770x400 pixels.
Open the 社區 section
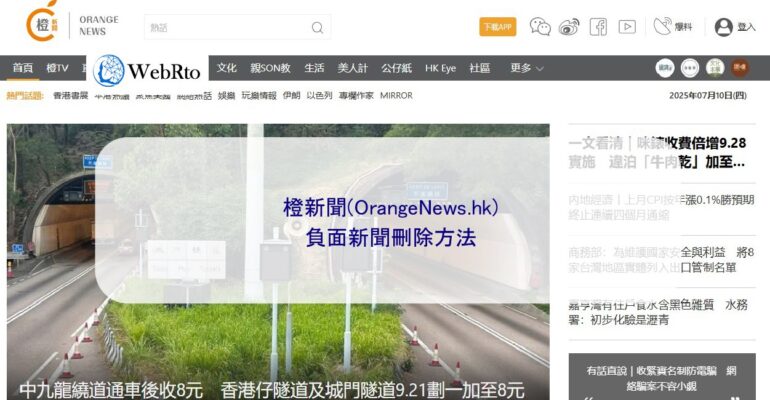479,68
